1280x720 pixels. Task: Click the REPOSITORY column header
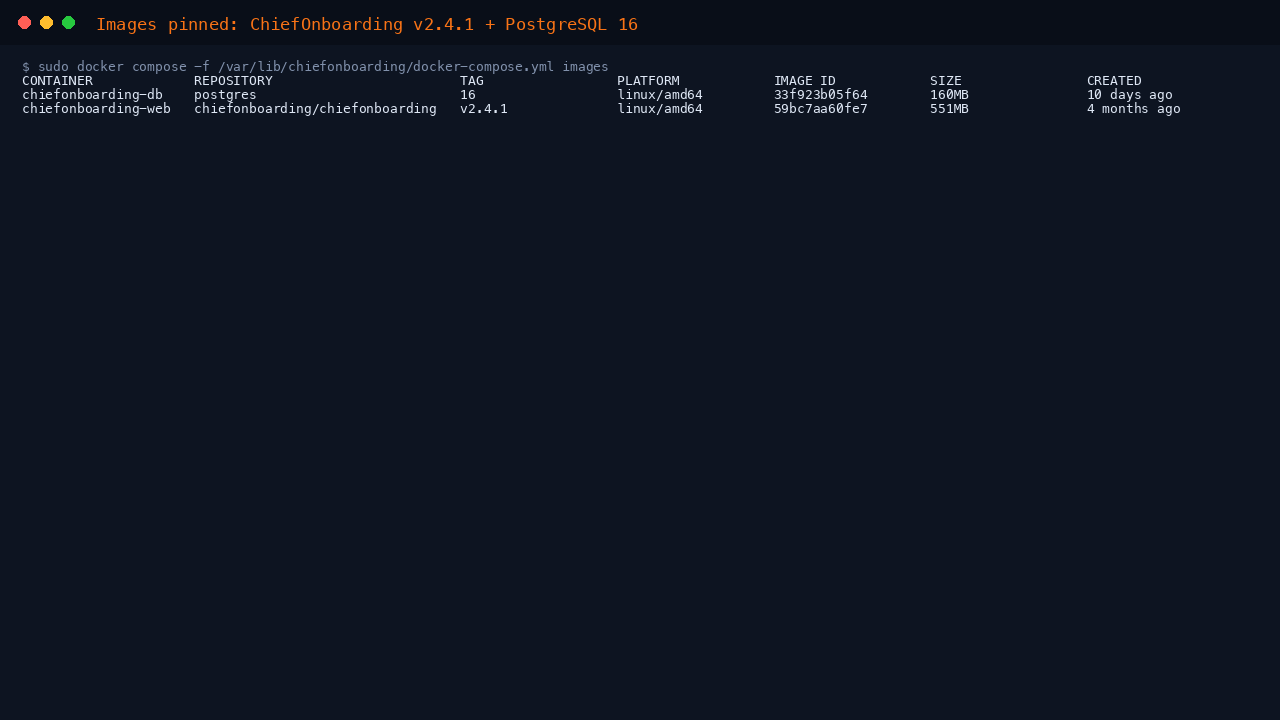pos(233,81)
